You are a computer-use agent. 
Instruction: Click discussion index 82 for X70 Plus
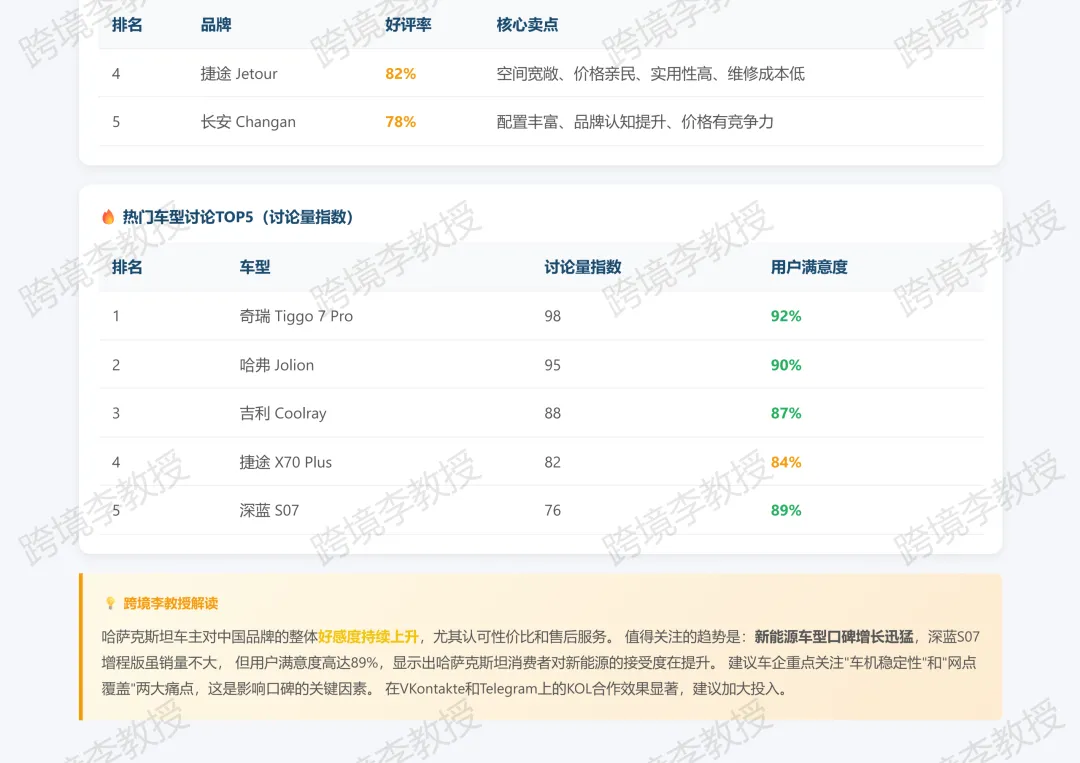click(x=552, y=462)
